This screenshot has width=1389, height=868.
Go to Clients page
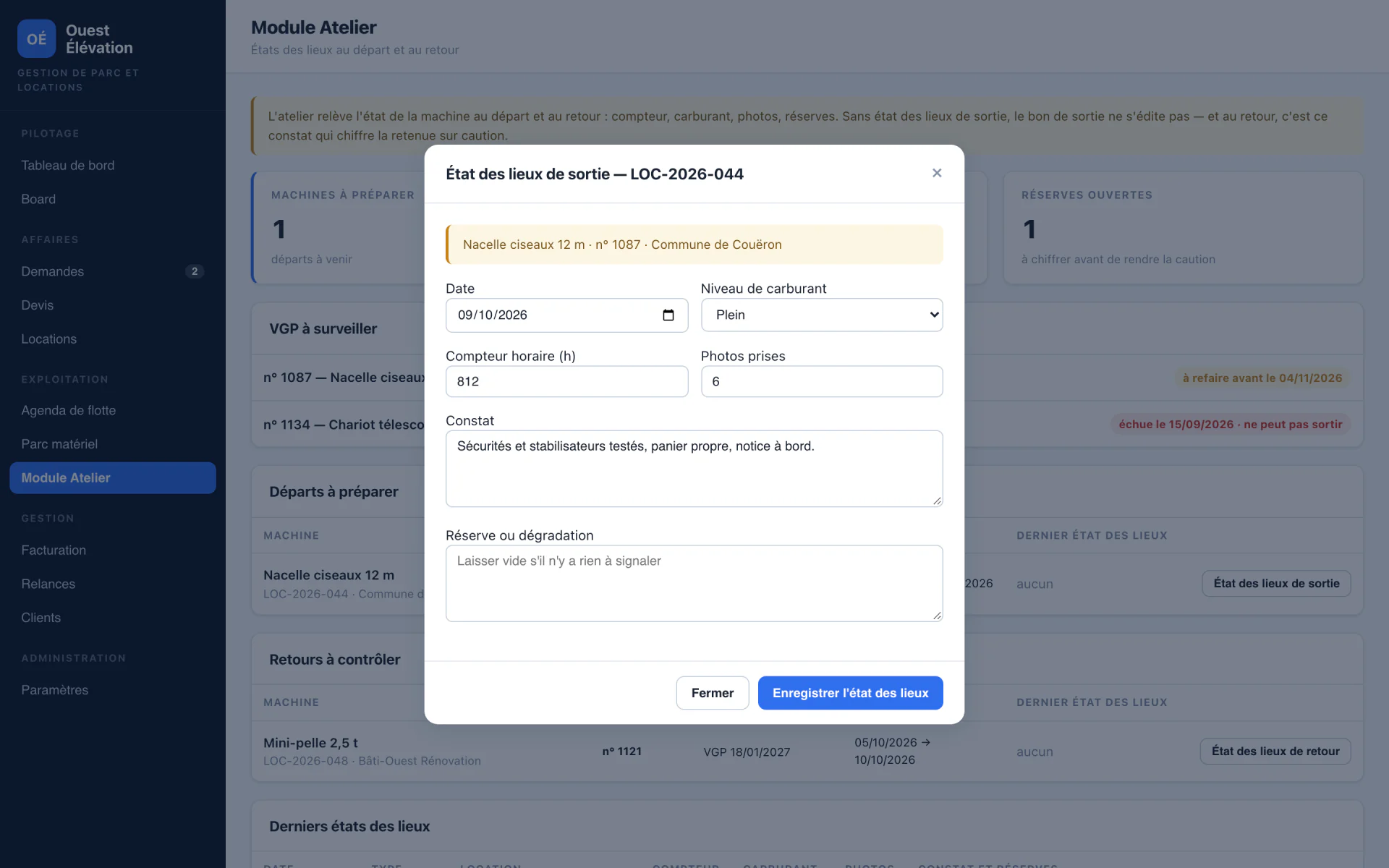pos(113,618)
